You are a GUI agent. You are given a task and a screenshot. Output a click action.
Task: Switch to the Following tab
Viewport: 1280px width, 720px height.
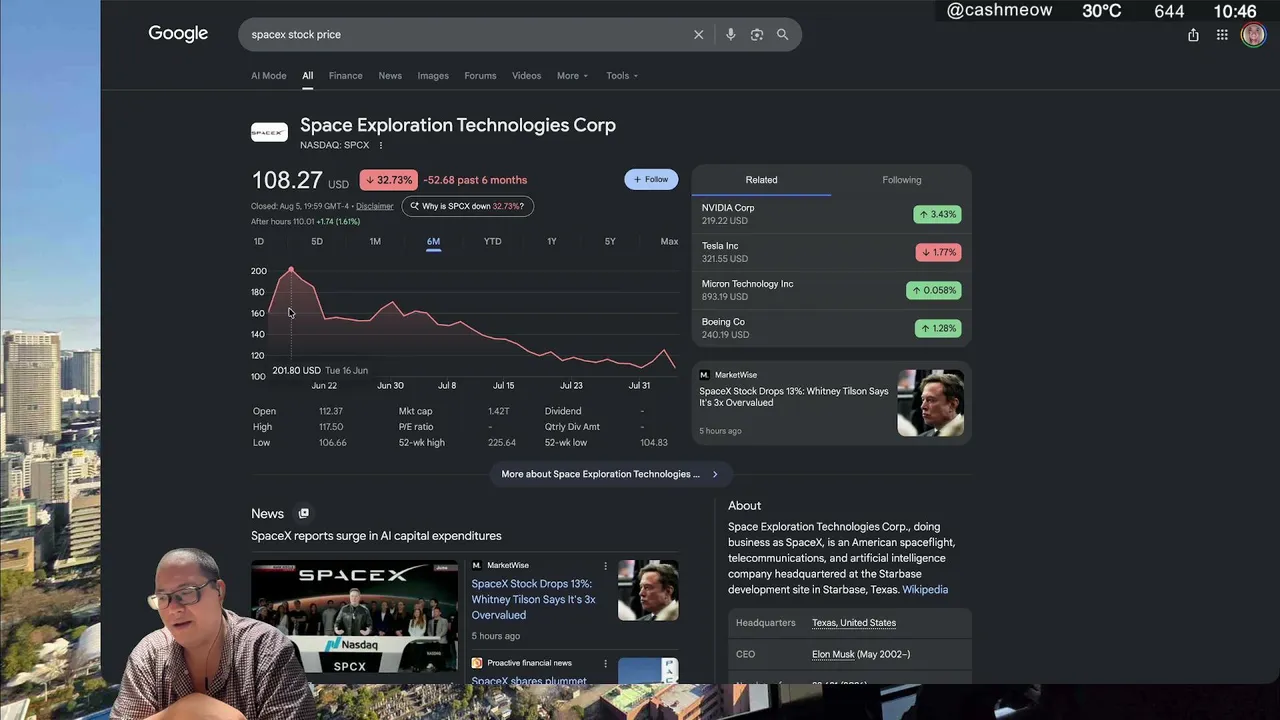point(902,180)
